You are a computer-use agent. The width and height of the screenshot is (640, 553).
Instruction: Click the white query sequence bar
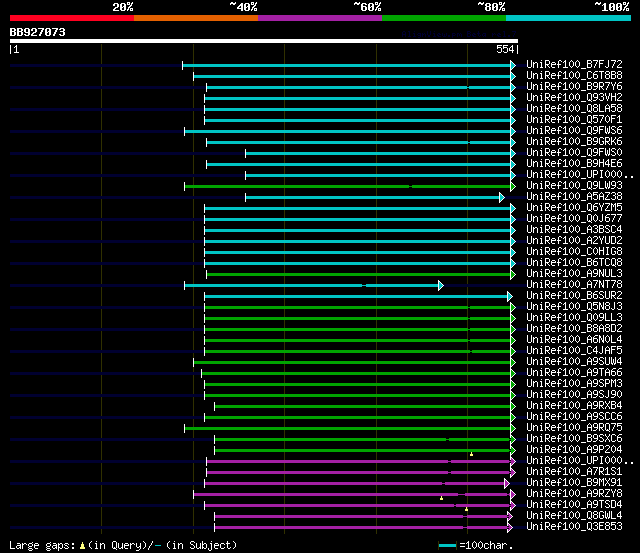tap(264, 41)
